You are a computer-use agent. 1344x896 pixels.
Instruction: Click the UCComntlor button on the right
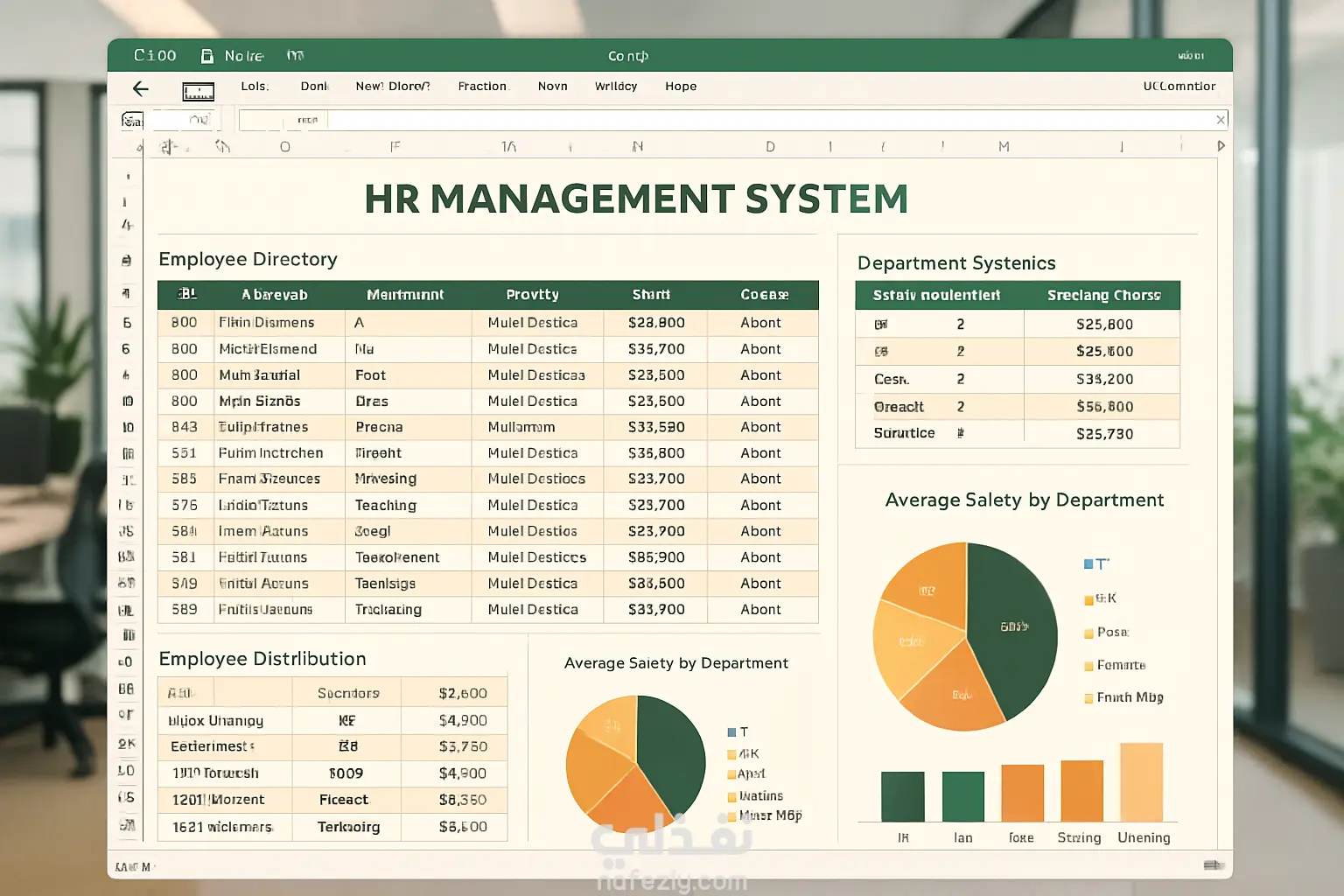[1179, 87]
